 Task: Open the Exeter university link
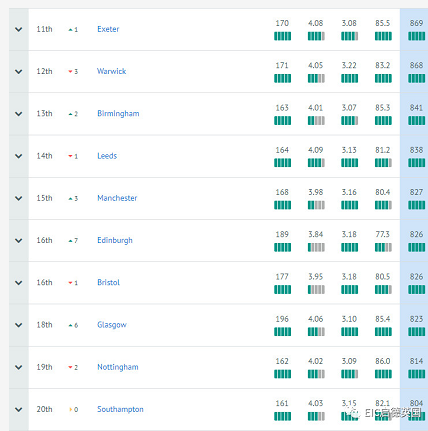pos(108,29)
